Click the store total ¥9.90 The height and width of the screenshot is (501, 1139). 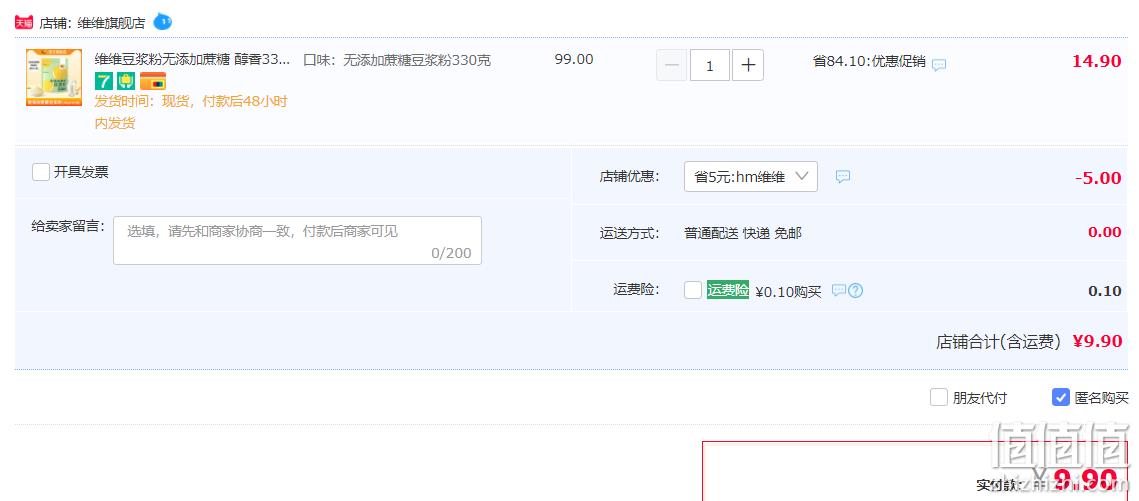(x=1098, y=341)
